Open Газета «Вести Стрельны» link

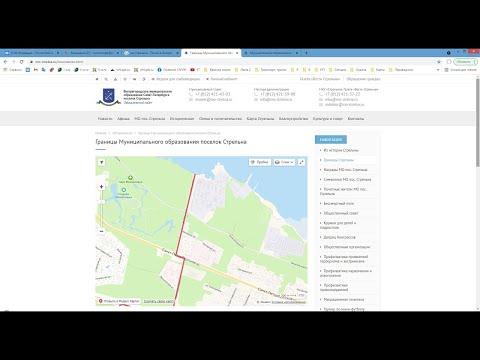click(x=320, y=79)
